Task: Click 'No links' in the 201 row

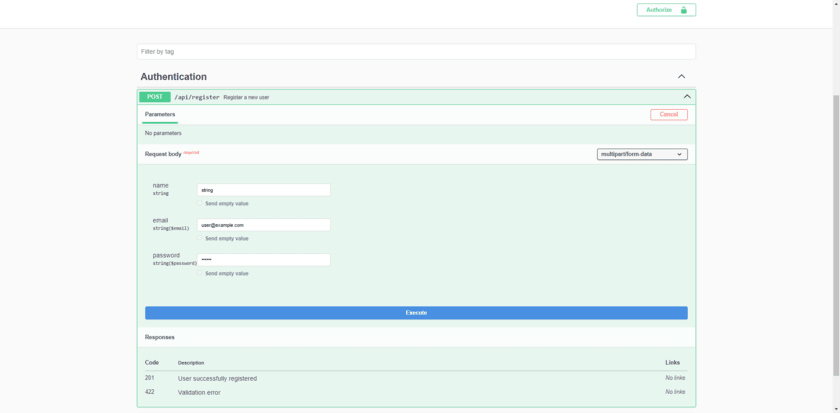Action: 675,378
